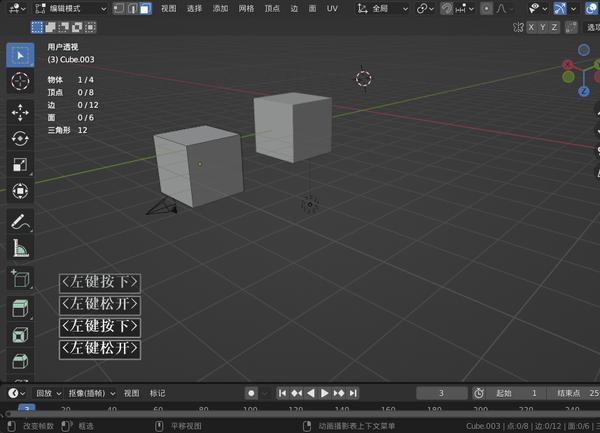Open the 顶点 menu

coord(272,8)
